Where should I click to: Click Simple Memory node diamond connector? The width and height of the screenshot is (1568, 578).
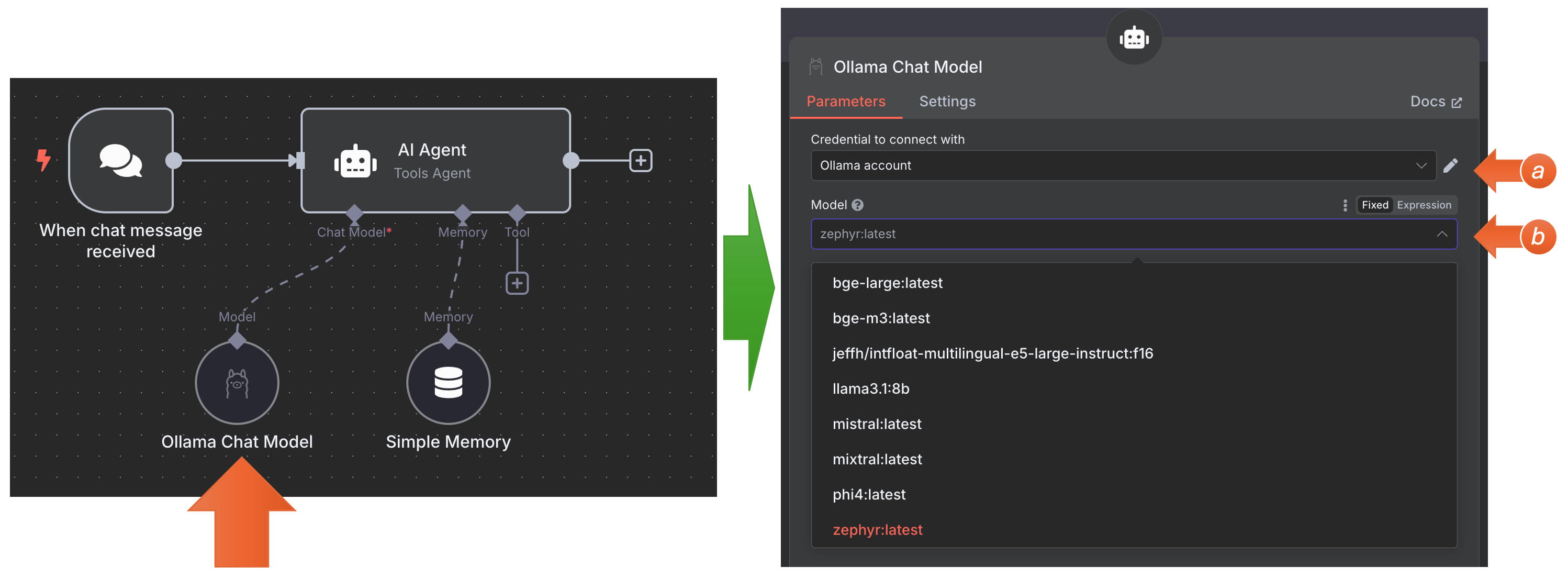[448, 340]
